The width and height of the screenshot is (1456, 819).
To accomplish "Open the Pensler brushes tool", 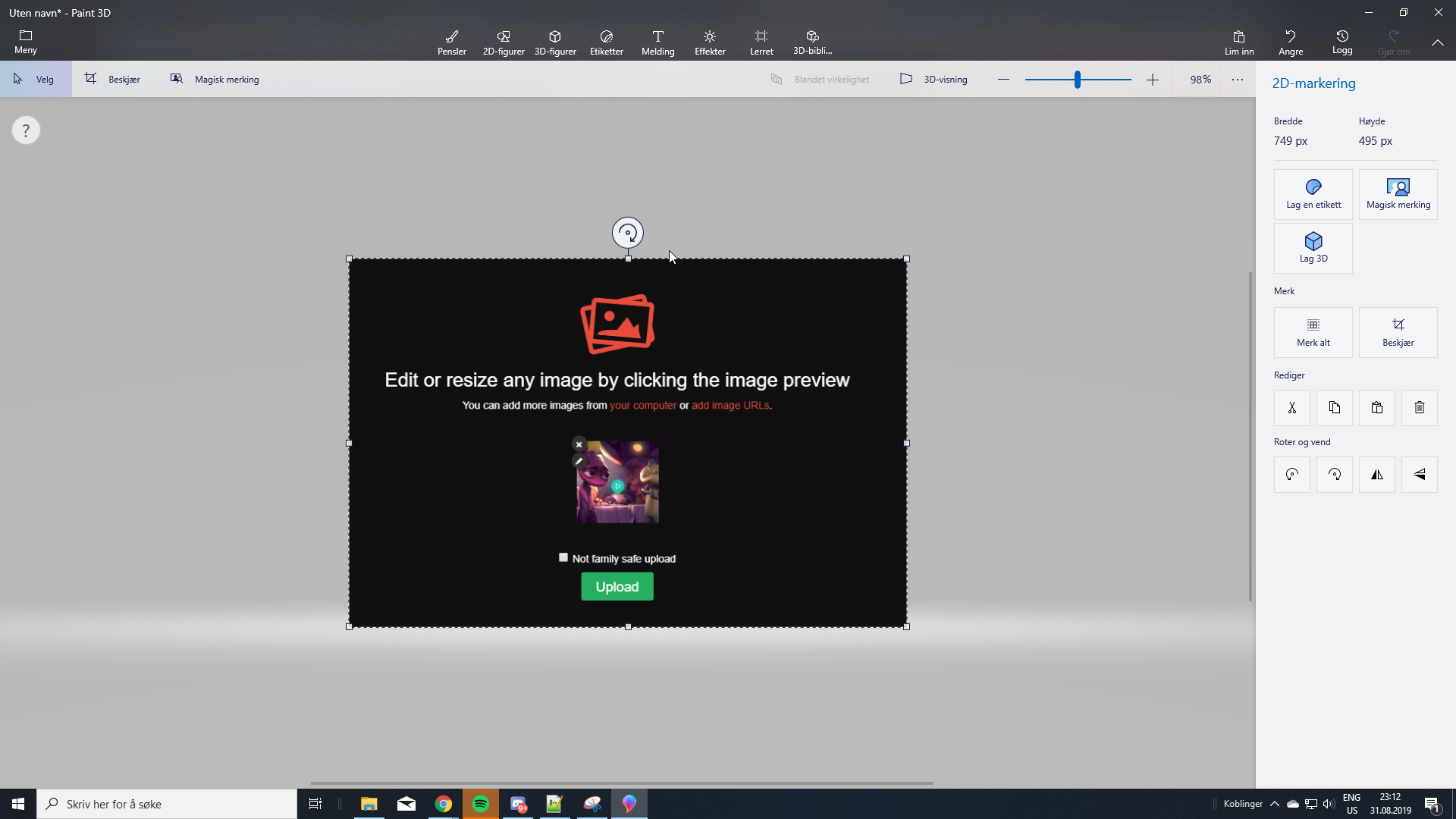I will tap(452, 42).
